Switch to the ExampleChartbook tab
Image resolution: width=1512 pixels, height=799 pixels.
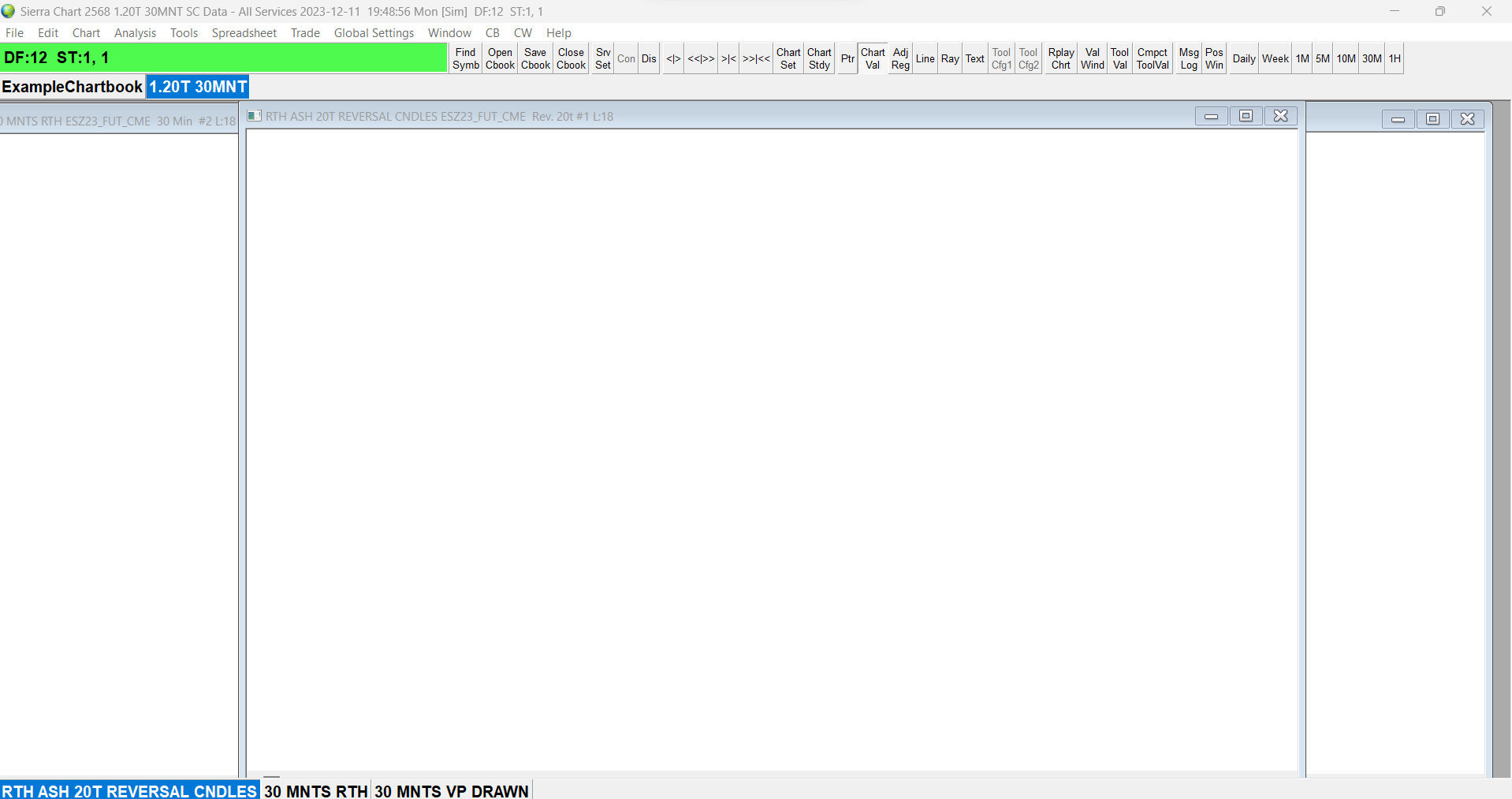point(72,87)
